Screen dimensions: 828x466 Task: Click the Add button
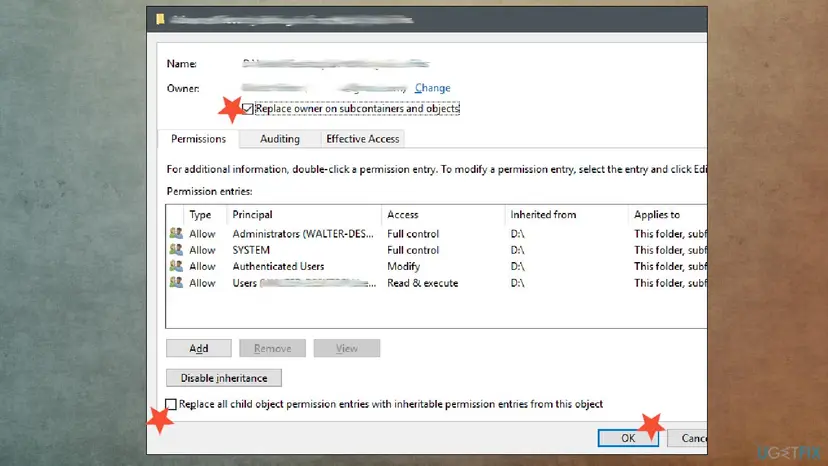tap(199, 348)
